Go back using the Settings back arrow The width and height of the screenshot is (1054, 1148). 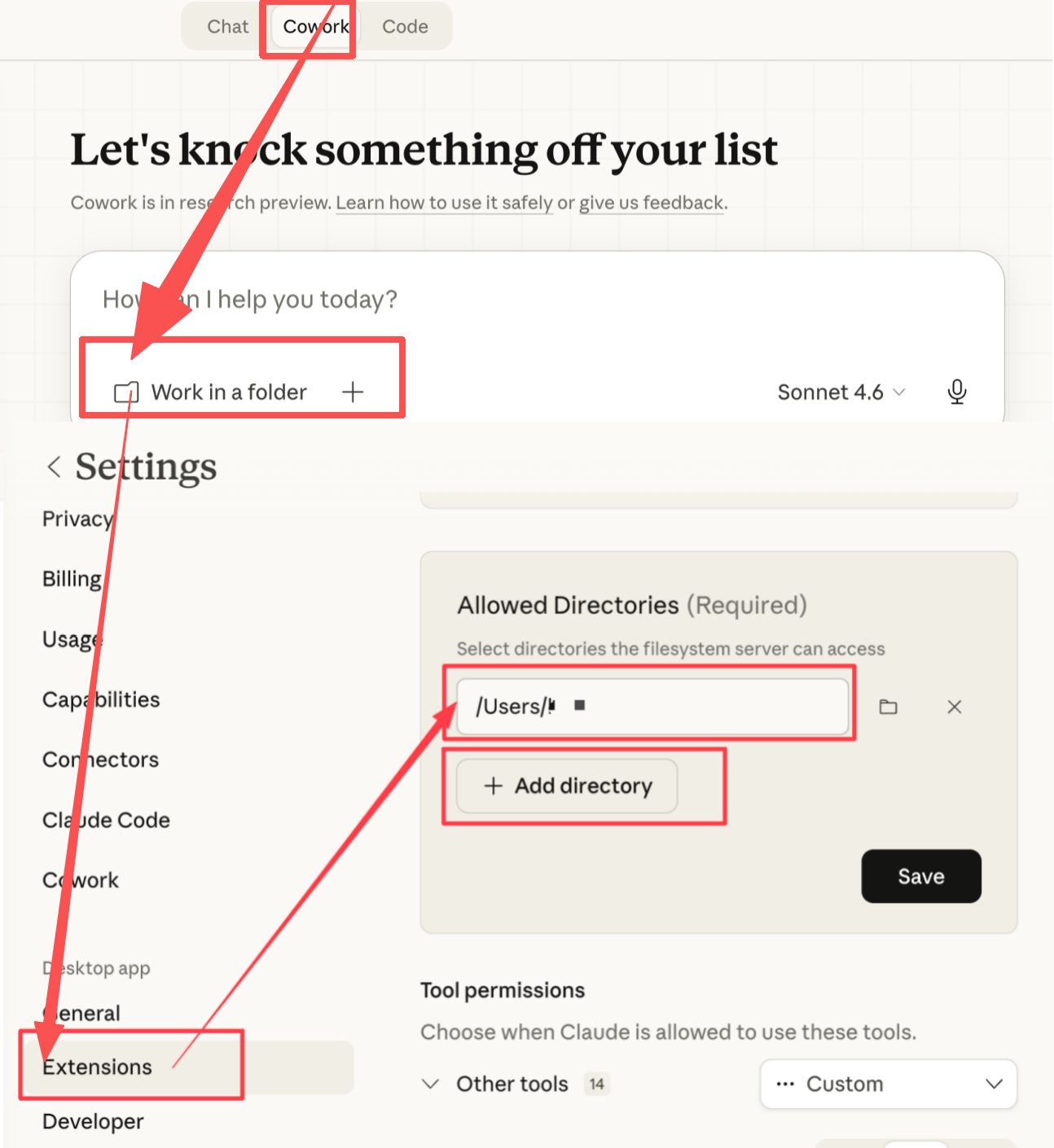tap(54, 467)
